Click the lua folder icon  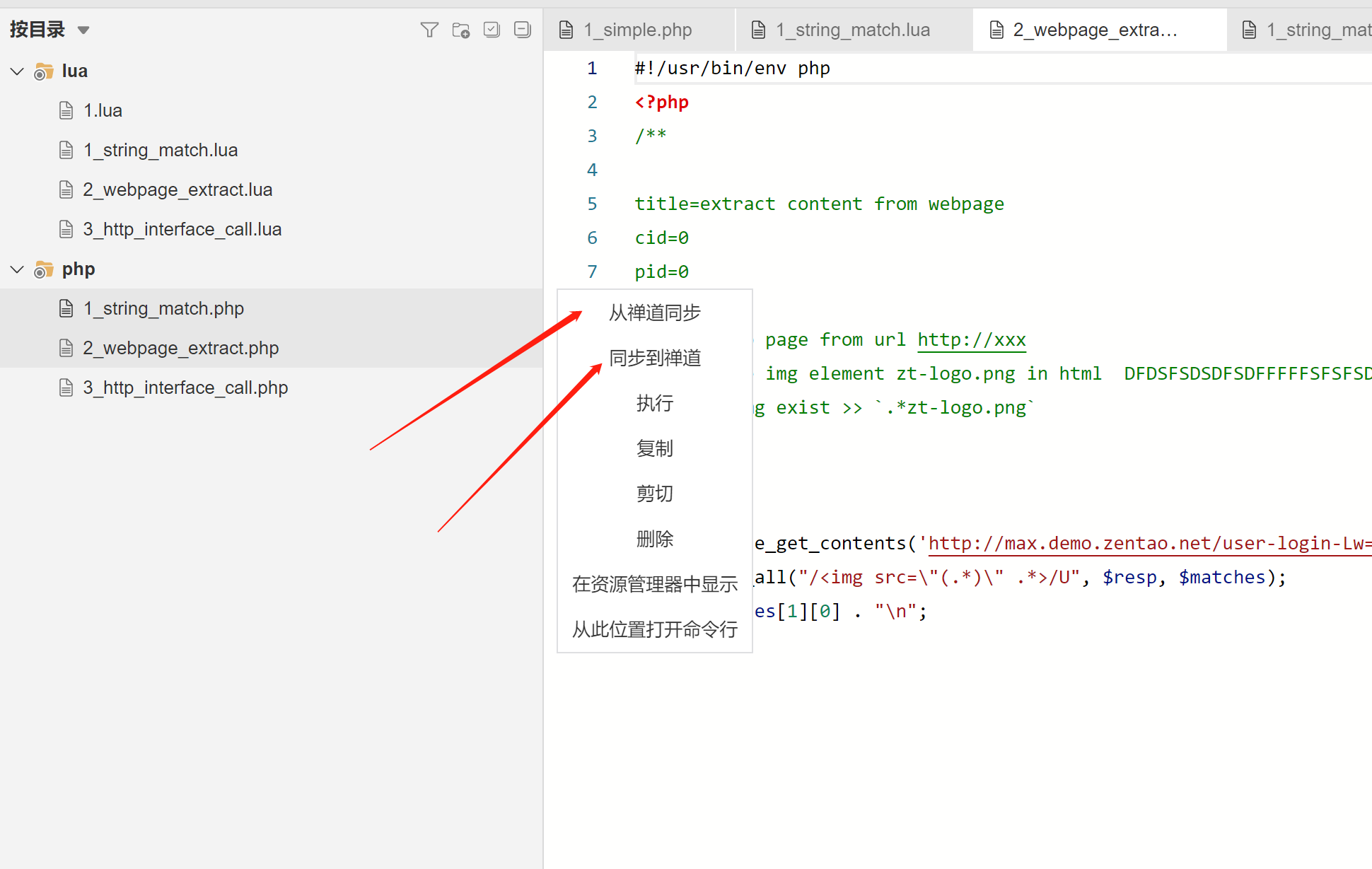tap(44, 71)
